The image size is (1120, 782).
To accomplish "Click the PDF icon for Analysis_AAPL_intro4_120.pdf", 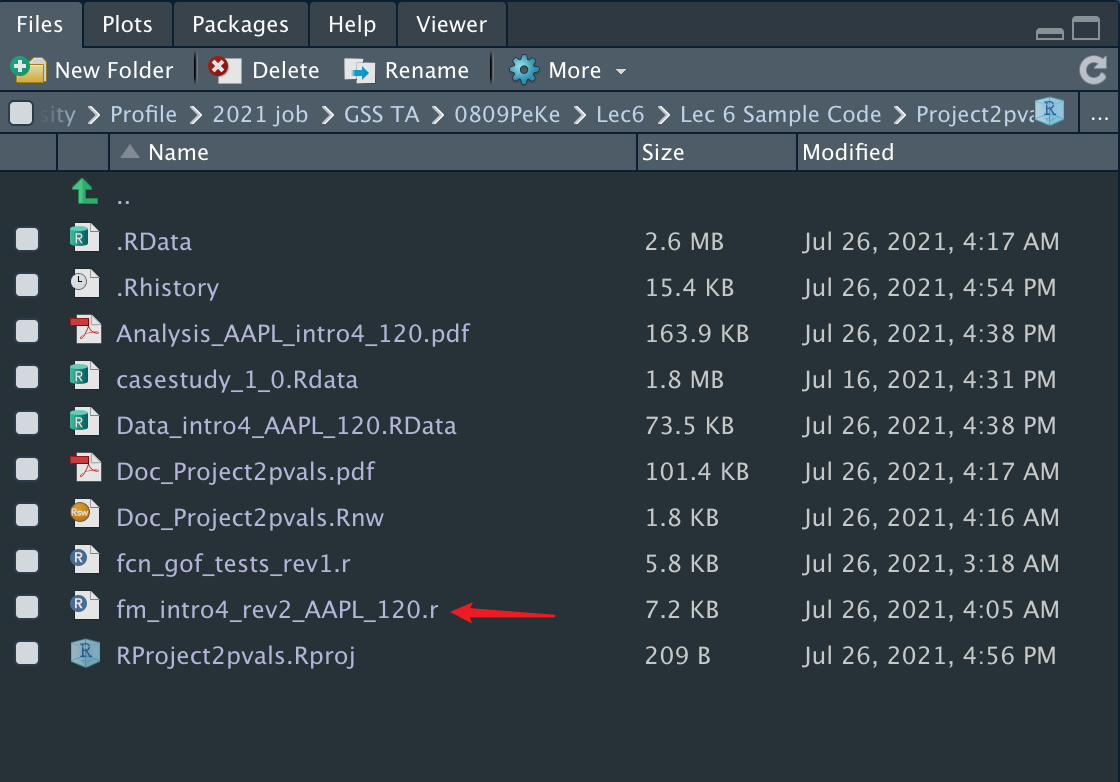I will pyautogui.click(x=85, y=333).
